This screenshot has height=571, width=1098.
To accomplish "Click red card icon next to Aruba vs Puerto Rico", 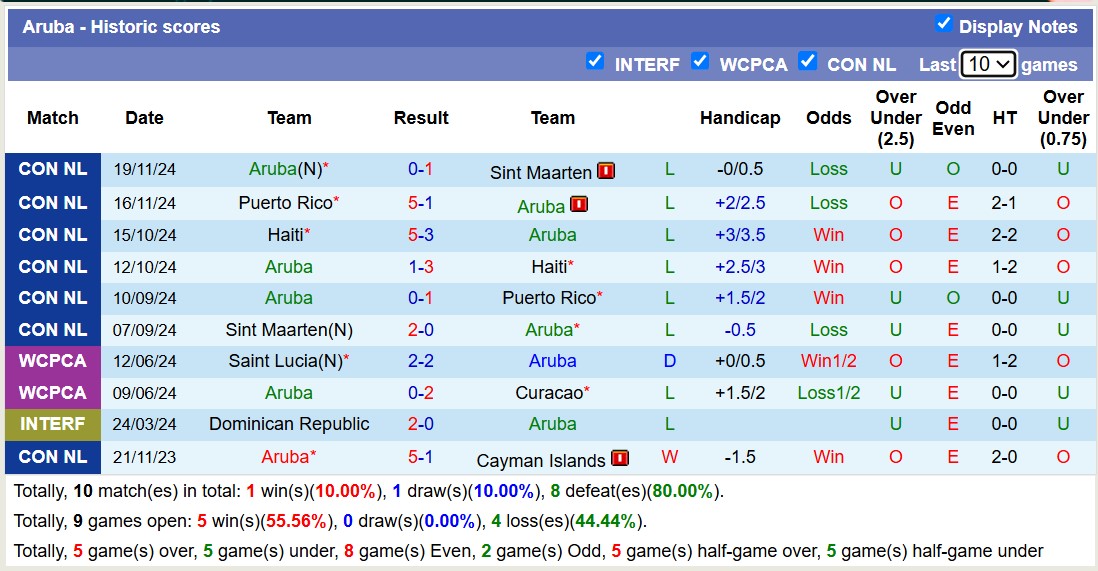I will click(579, 204).
